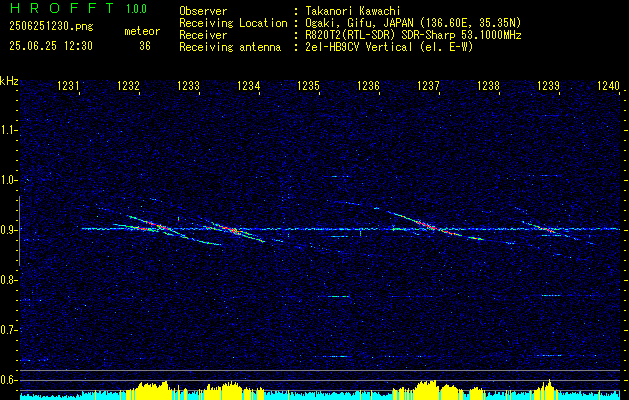
Task: Click the 'Receiving Location' label
Action: coord(233,23)
